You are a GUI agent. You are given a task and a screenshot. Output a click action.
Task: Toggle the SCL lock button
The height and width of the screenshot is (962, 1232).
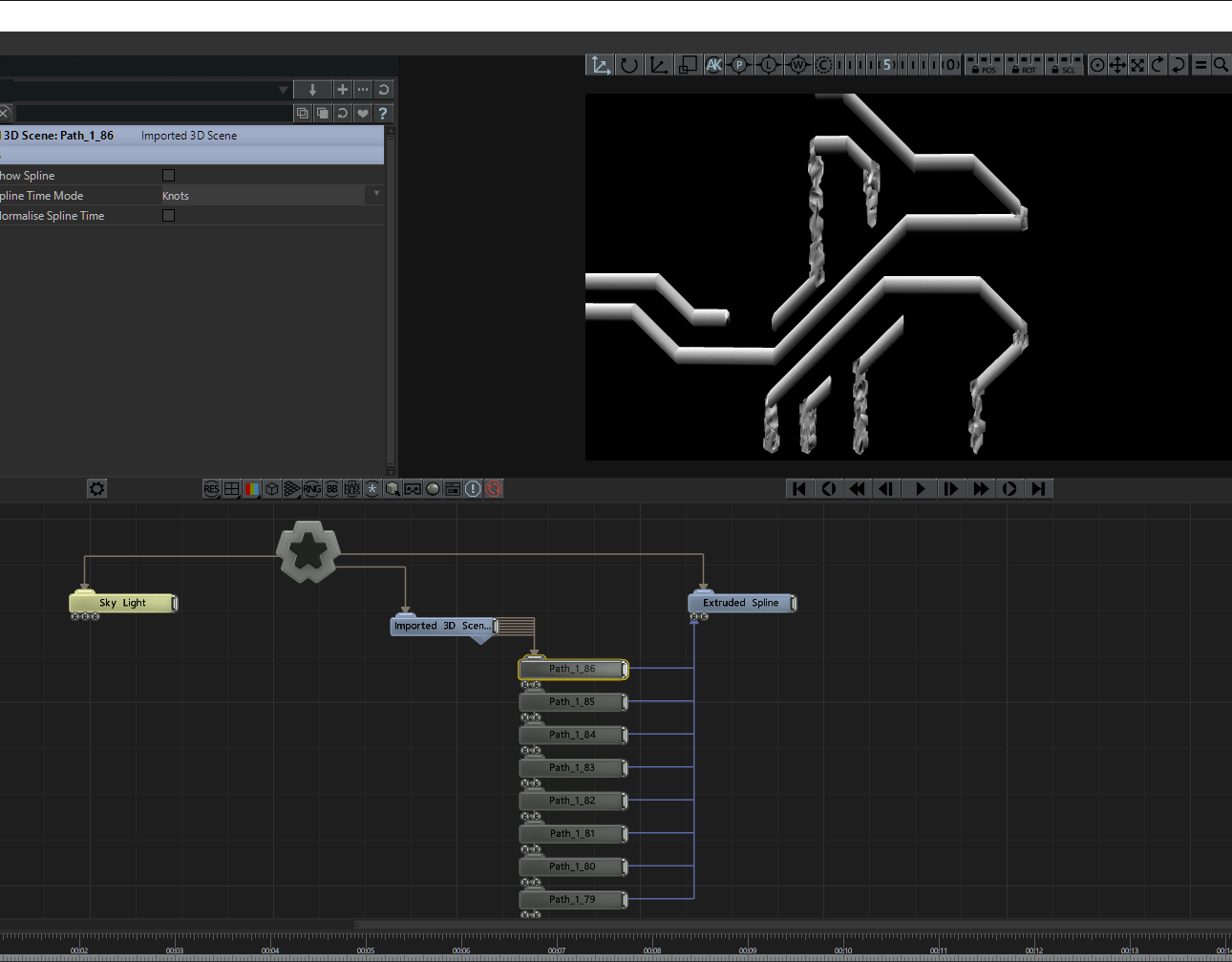coord(1064,65)
